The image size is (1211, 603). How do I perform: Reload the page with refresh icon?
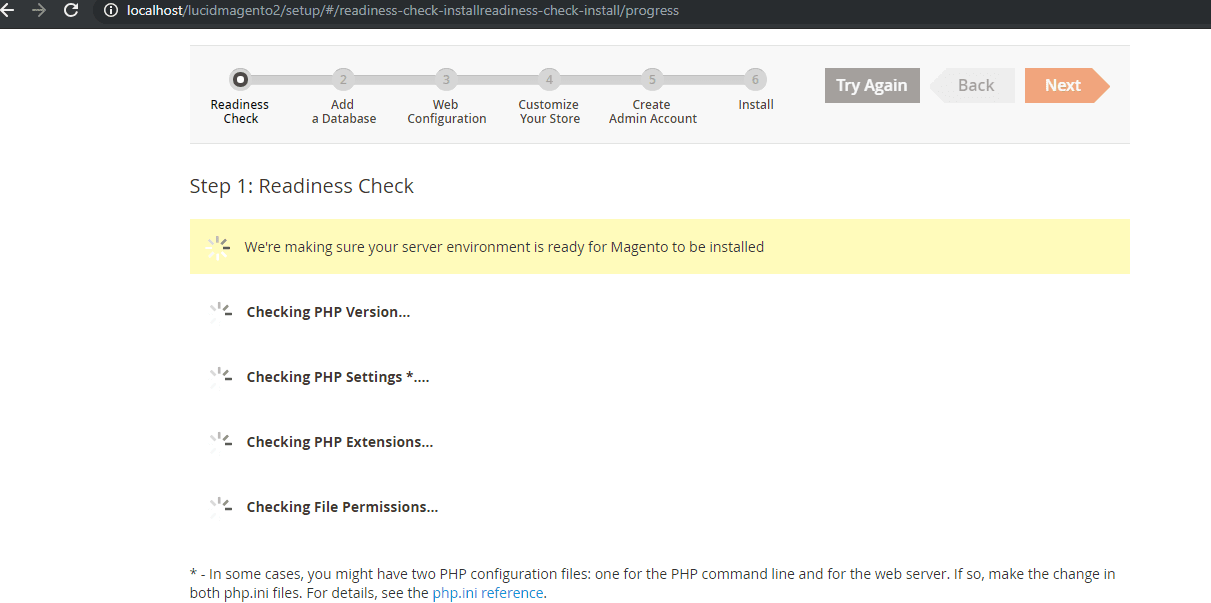[x=71, y=10]
